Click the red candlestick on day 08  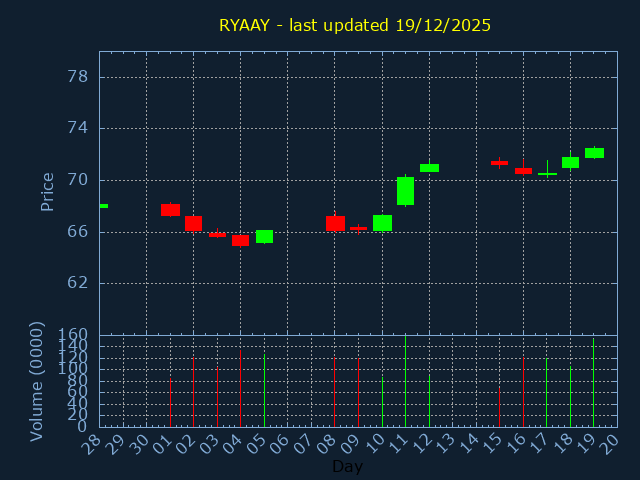(x=335, y=223)
